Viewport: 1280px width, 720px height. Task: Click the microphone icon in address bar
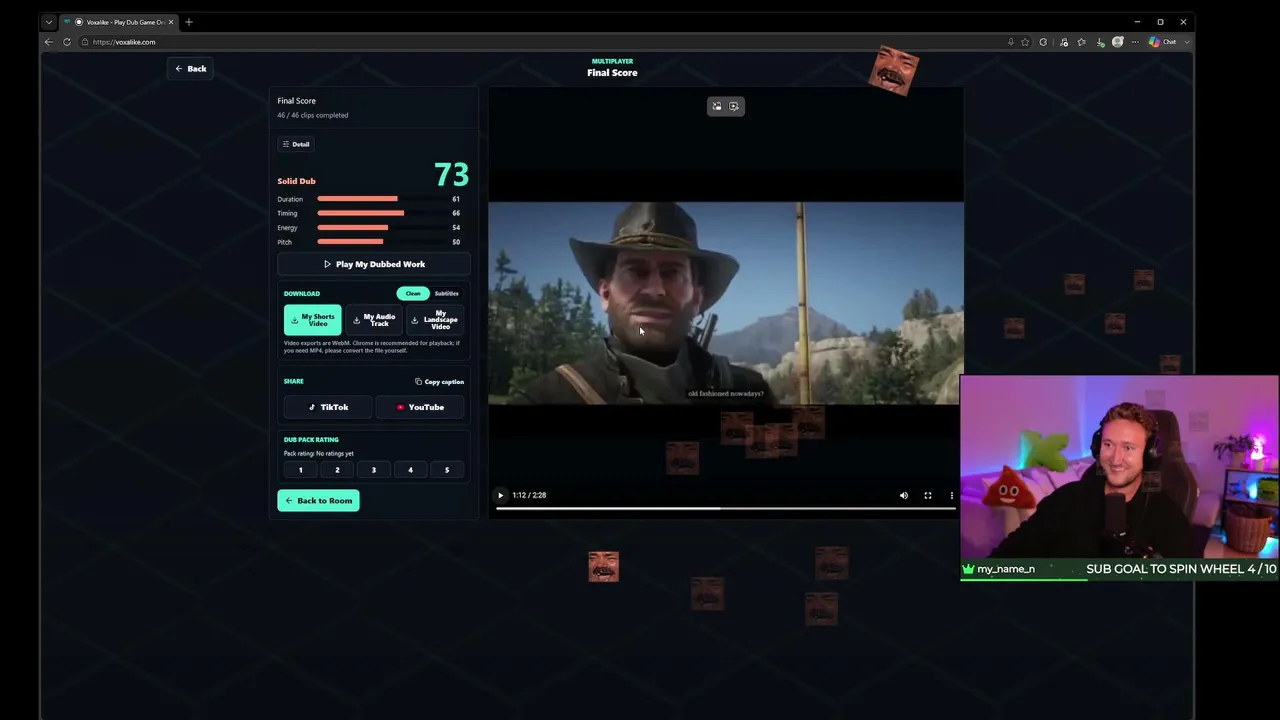tap(1010, 42)
